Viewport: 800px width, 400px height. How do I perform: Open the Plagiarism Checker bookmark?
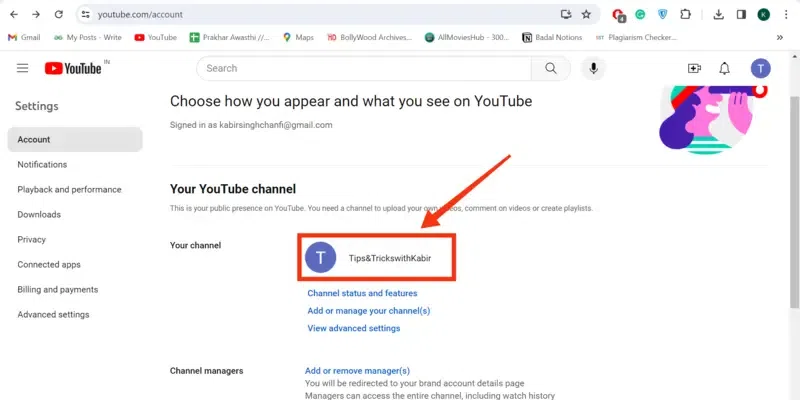pyautogui.click(x=636, y=37)
